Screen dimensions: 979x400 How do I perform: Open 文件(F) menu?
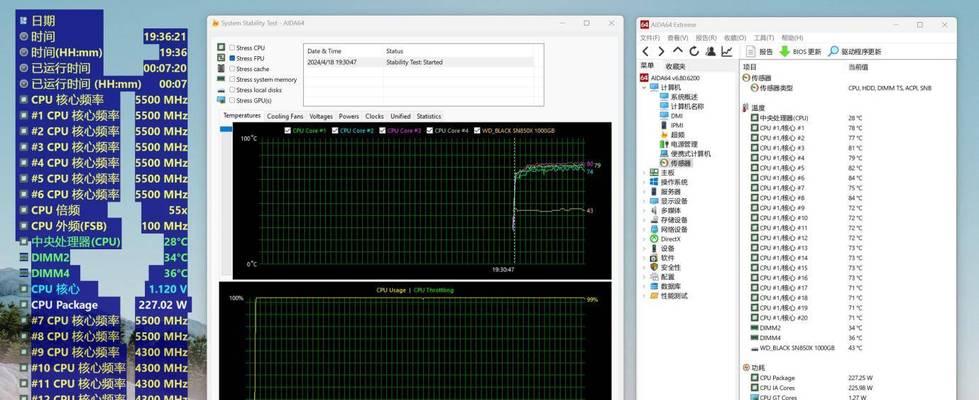(x=650, y=37)
